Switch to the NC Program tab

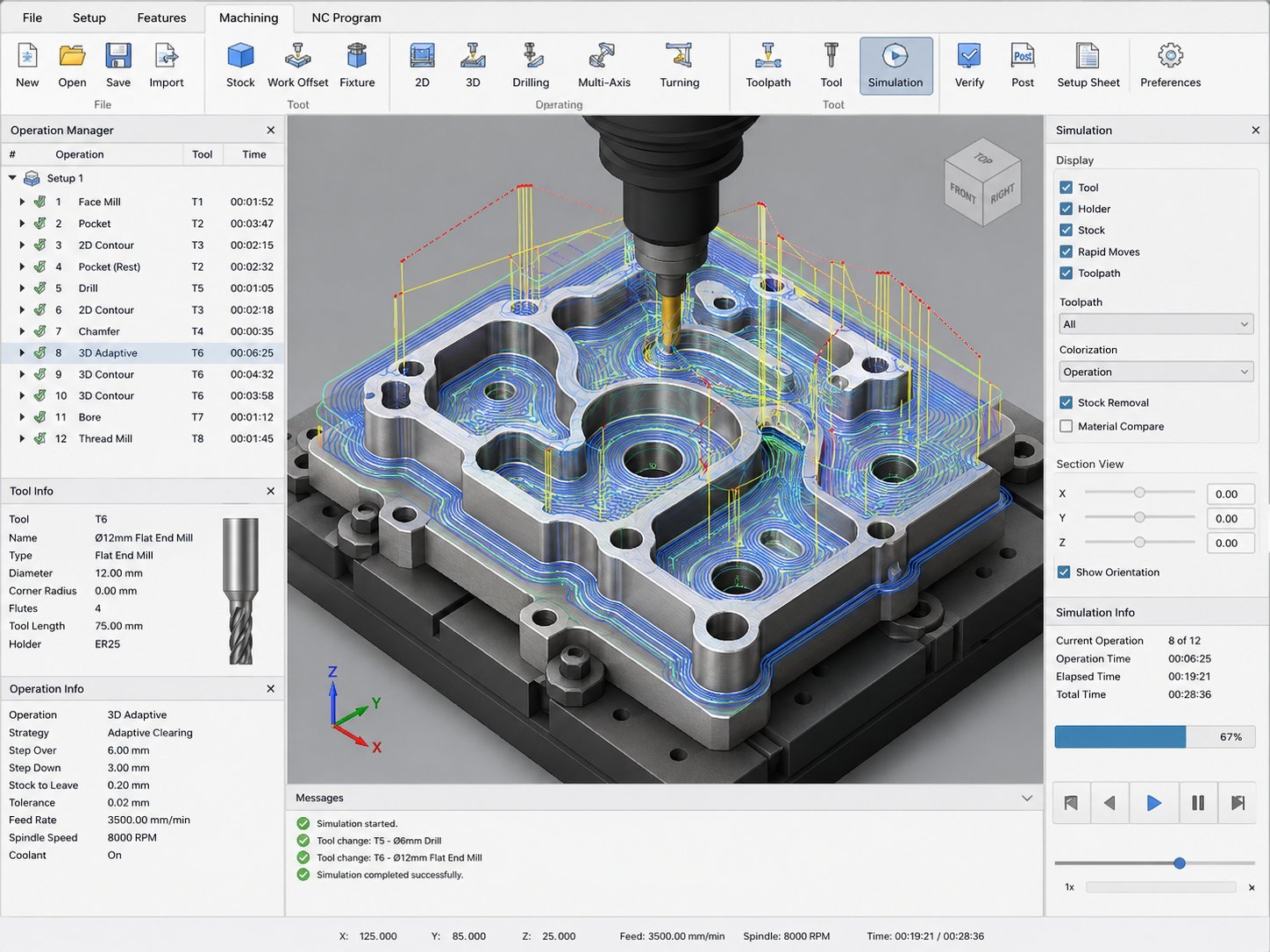coord(346,18)
